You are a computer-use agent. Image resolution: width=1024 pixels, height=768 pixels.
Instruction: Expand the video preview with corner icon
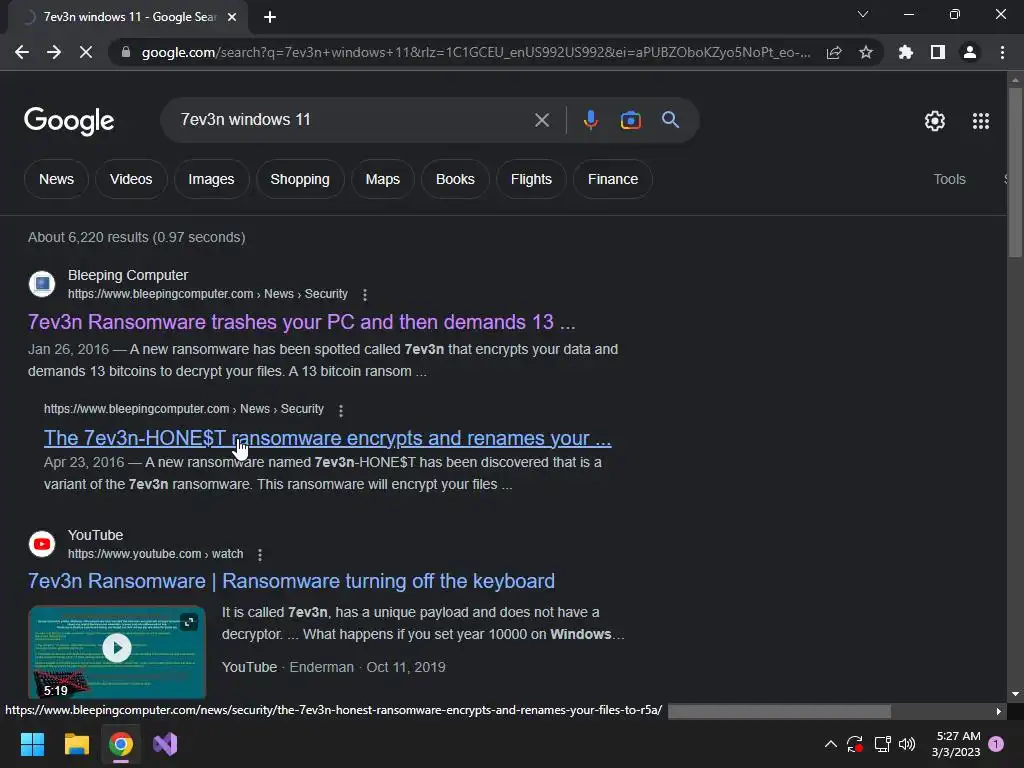(x=189, y=622)
